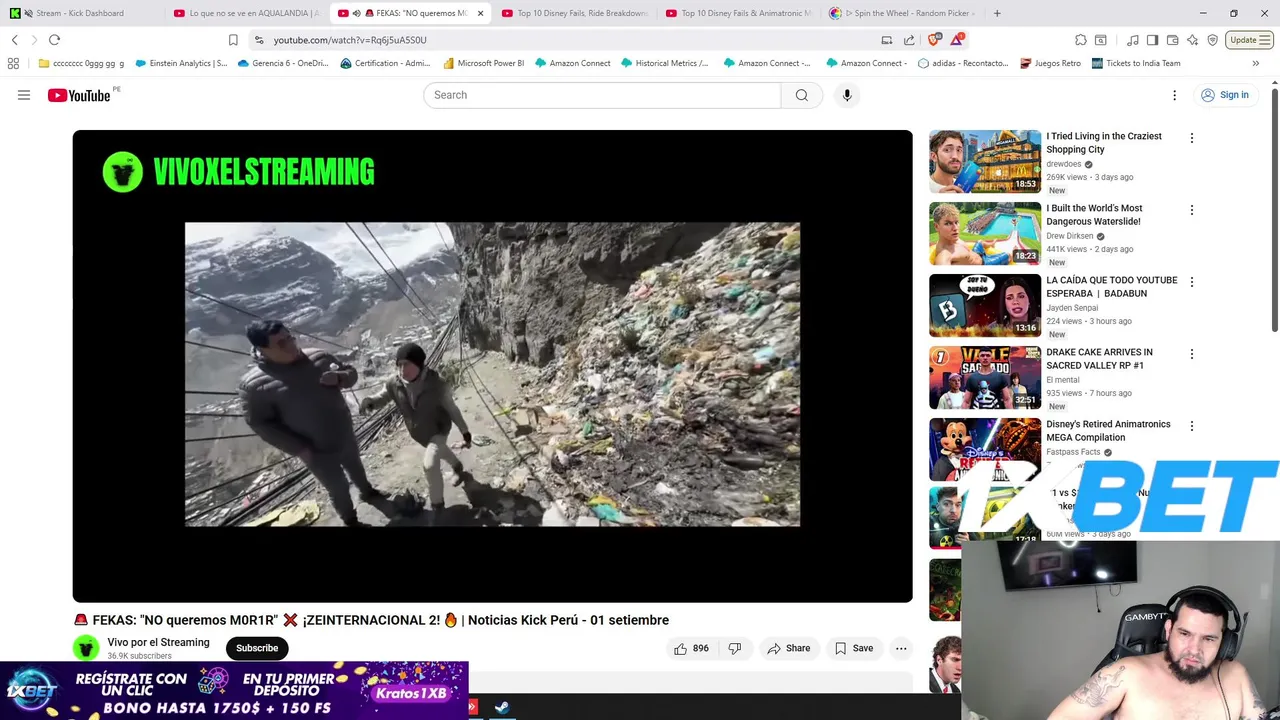Open Dangerous Waterslide video thumbnail
1280x720 pixels.
click(x=985, y=233)
